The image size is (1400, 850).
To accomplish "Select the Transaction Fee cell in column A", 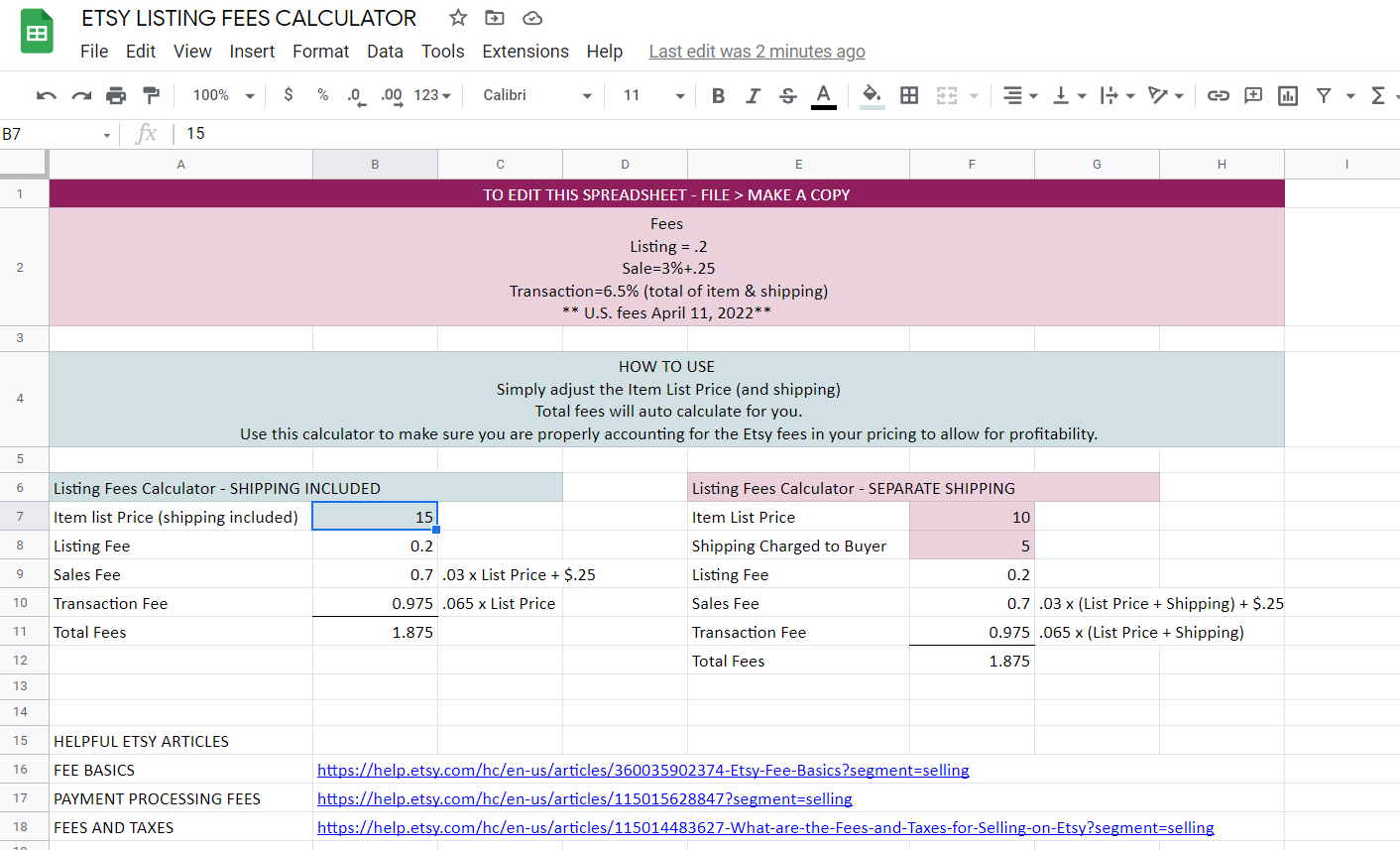I will tap(180, 603).
